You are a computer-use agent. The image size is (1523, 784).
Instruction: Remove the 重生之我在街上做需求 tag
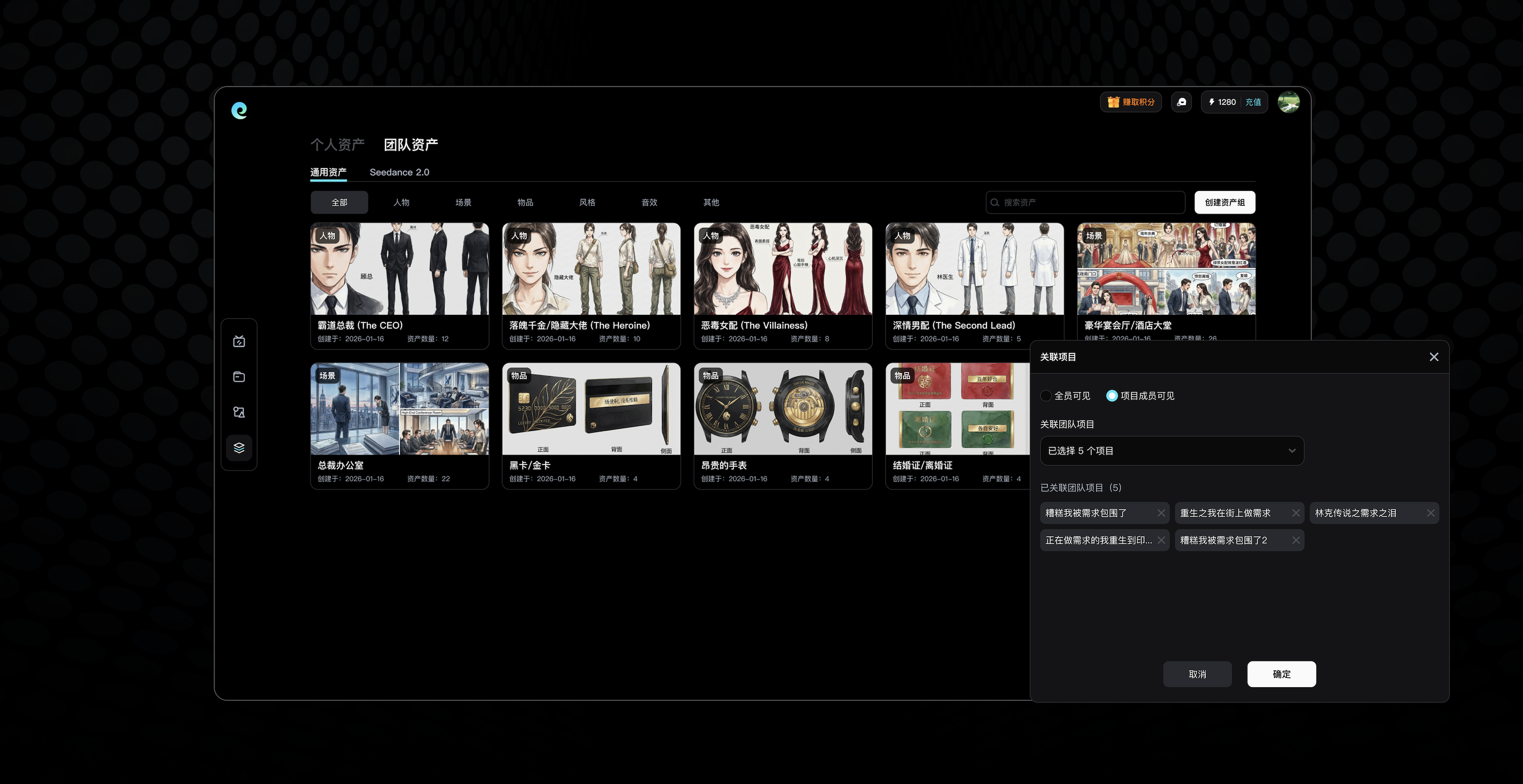[x=1296, y=513]
